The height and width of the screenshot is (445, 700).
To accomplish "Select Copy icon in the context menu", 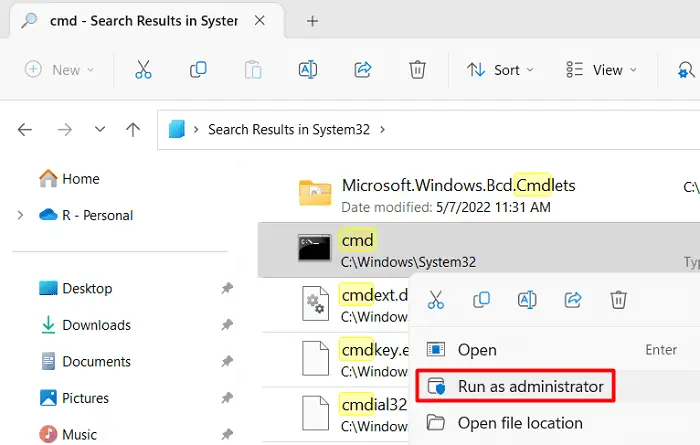I will pyautogui.click(x=481, y=299).
